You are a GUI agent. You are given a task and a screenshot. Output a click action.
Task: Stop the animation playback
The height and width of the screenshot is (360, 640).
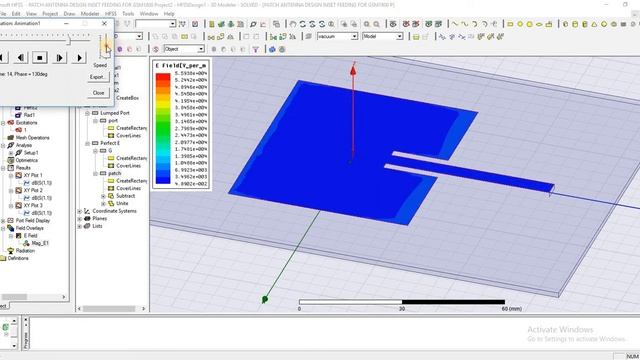[x=40, y=58]
